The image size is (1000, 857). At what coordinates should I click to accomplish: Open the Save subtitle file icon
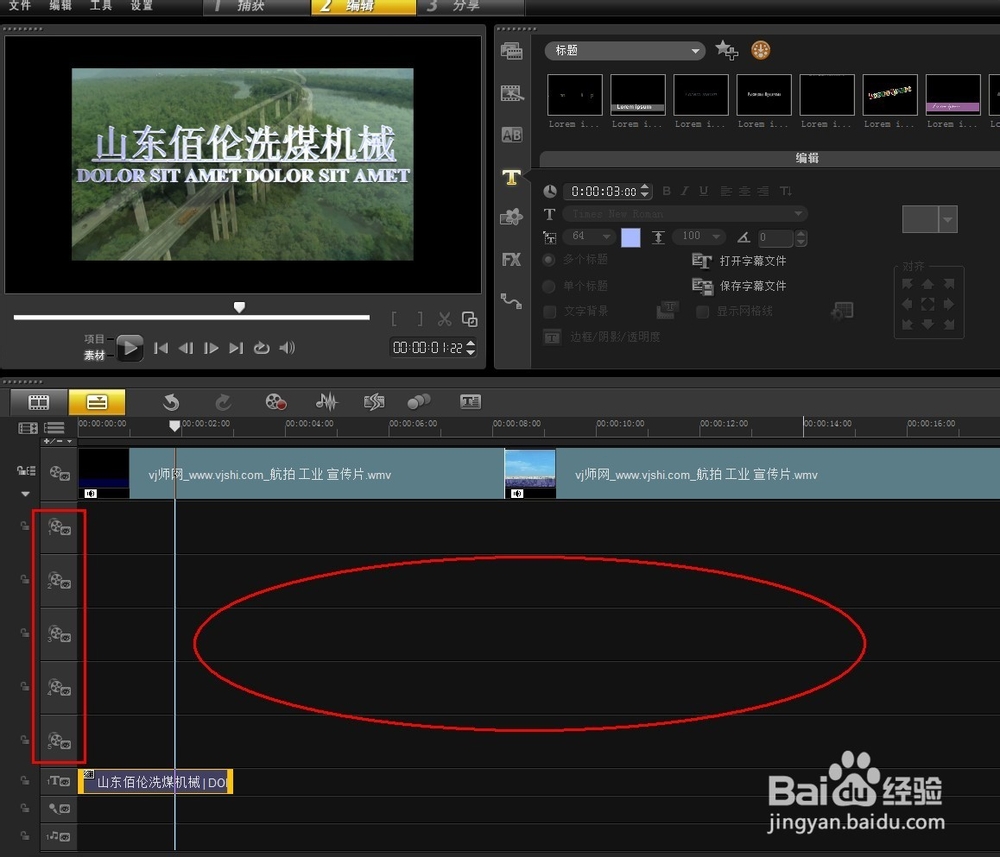[x=702, y=286]
